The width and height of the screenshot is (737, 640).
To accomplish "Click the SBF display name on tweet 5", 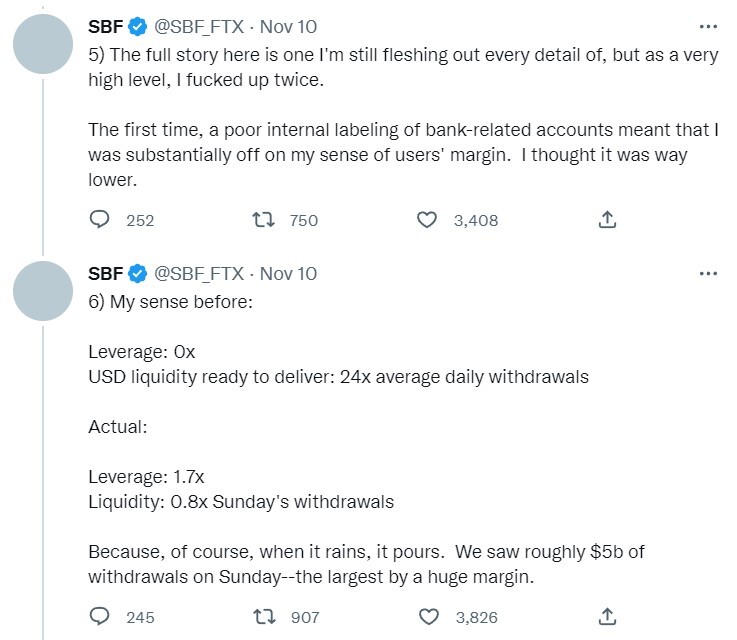I will tap(105, 26).
